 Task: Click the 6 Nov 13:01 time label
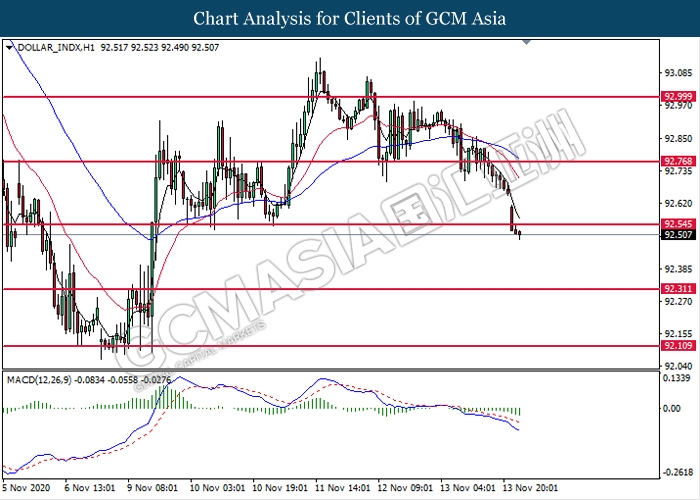[x=90, y=488]
